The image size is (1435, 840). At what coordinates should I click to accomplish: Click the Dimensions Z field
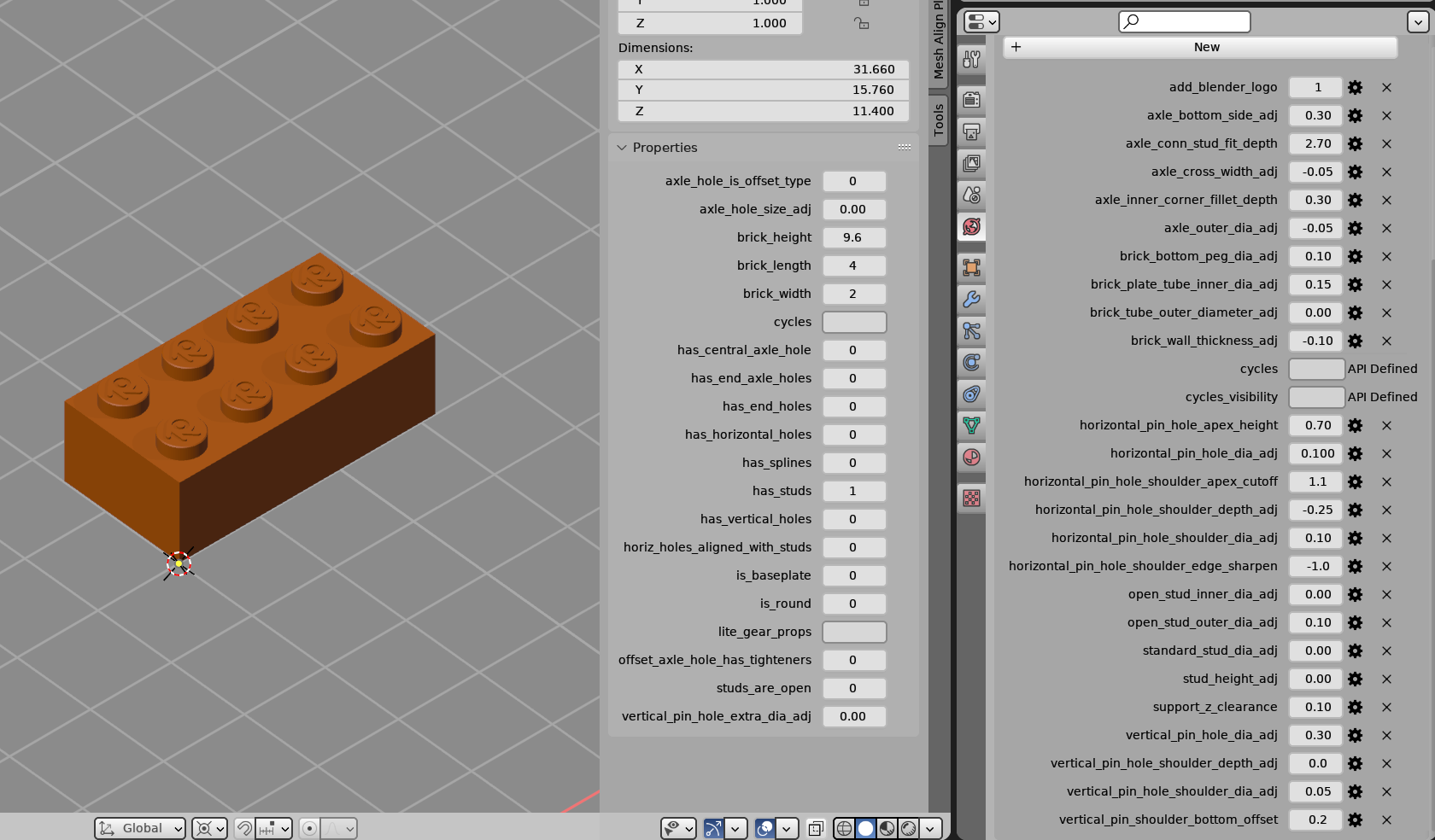pyautogui.click(x=764, y=111)
